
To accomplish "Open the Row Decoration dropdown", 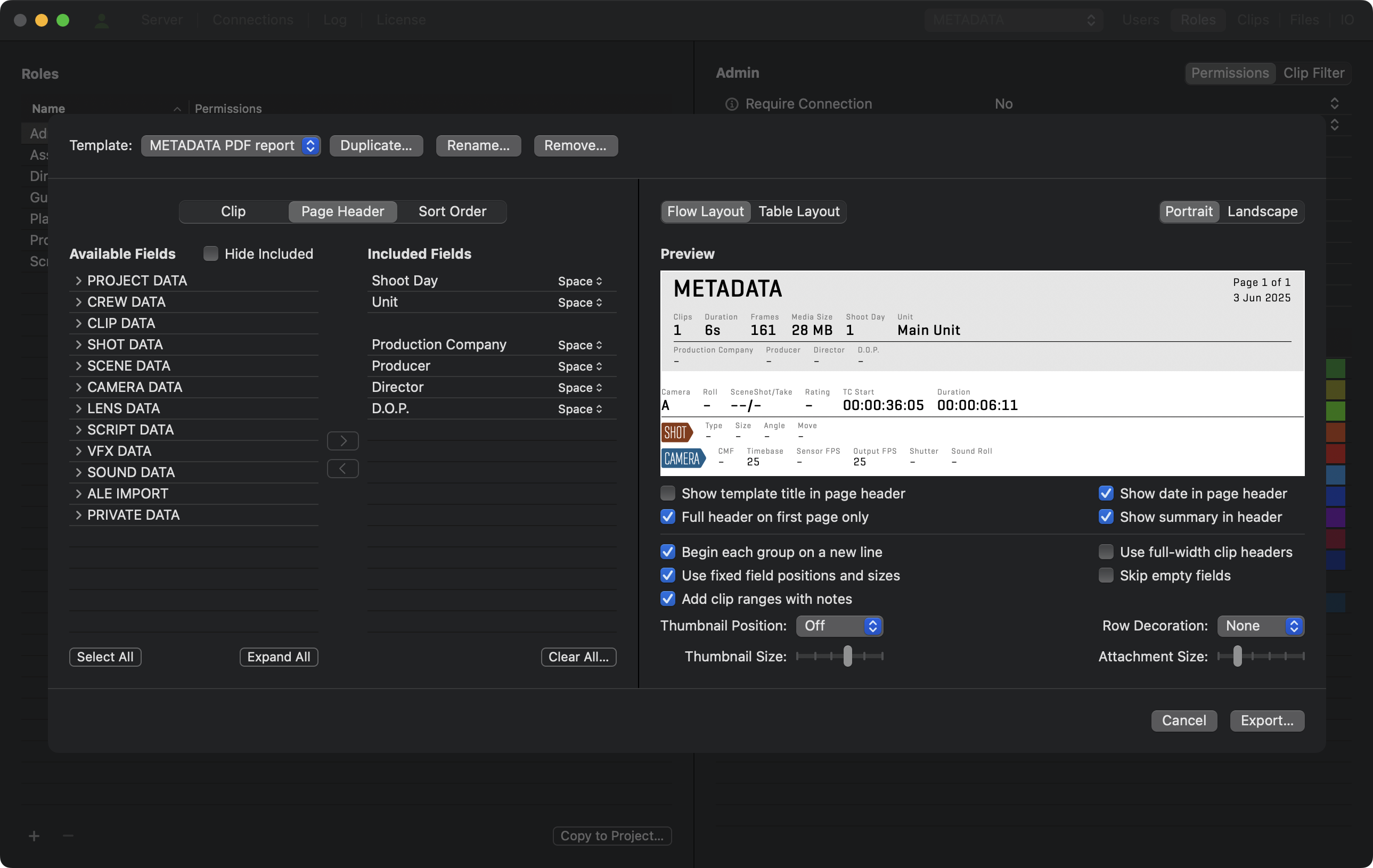I will 1260,626.
